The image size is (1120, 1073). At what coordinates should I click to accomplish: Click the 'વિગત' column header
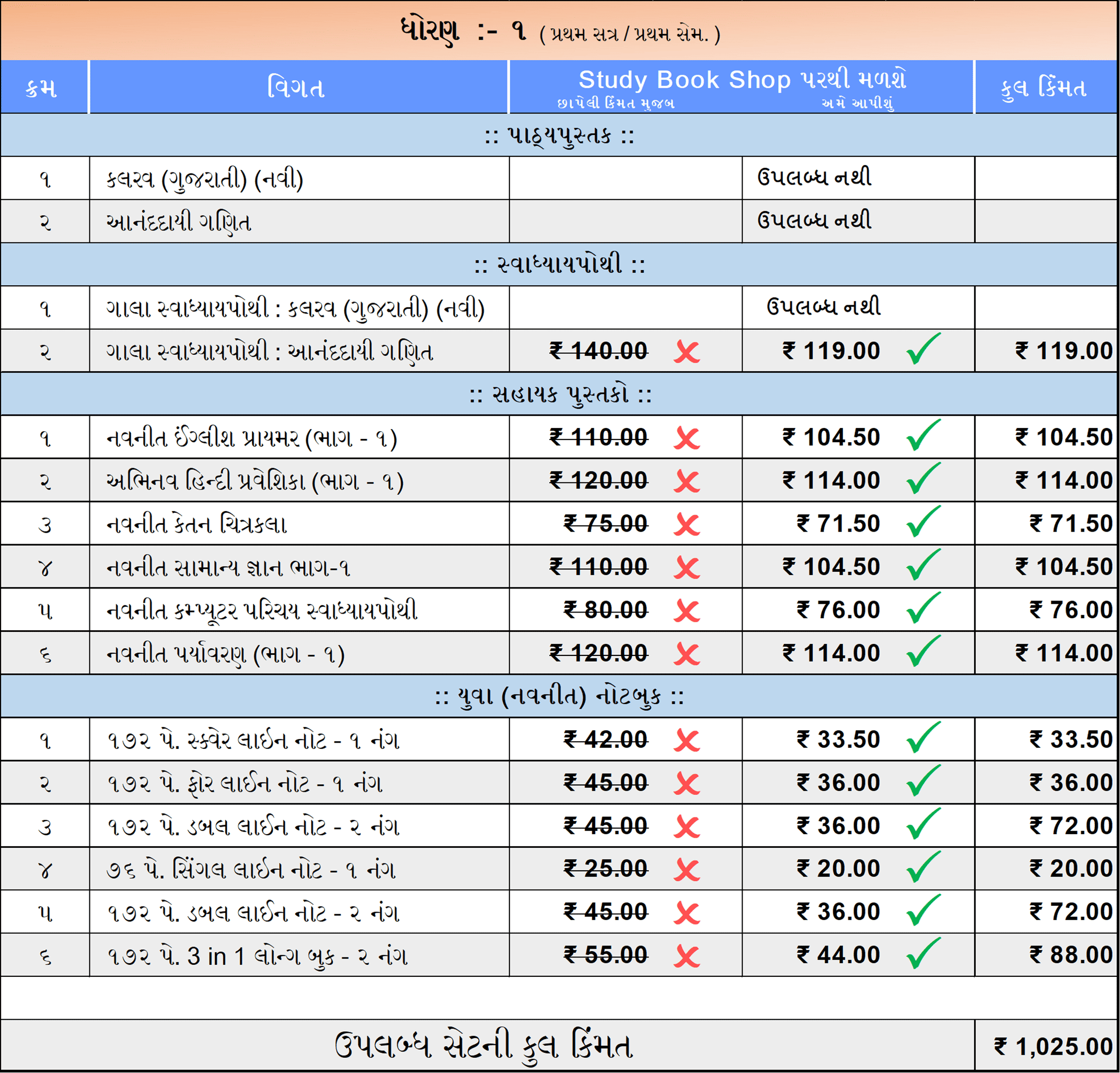(x=296, y=88)
